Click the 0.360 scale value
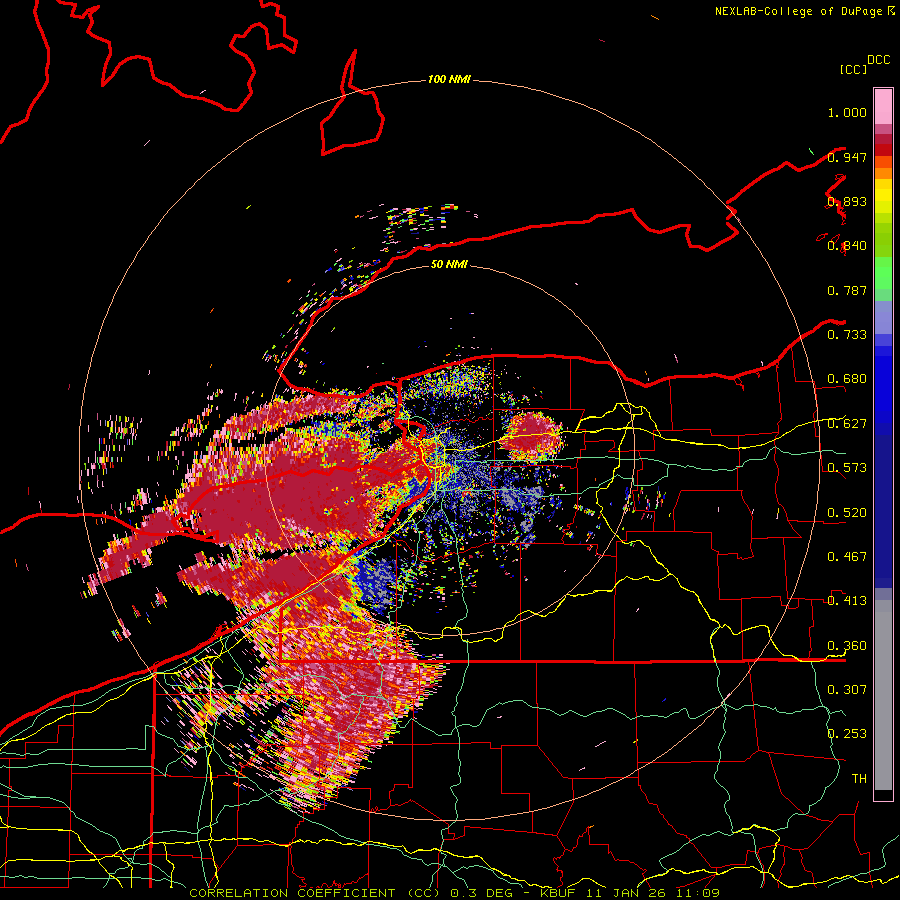Screen dimensions: 900x900 coord(847,646)
